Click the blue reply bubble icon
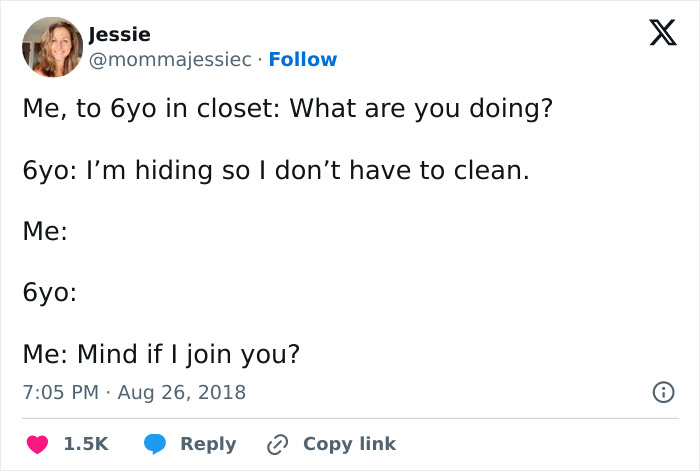Viewport: 700px width, 471px height. click(x=155, y=444)
